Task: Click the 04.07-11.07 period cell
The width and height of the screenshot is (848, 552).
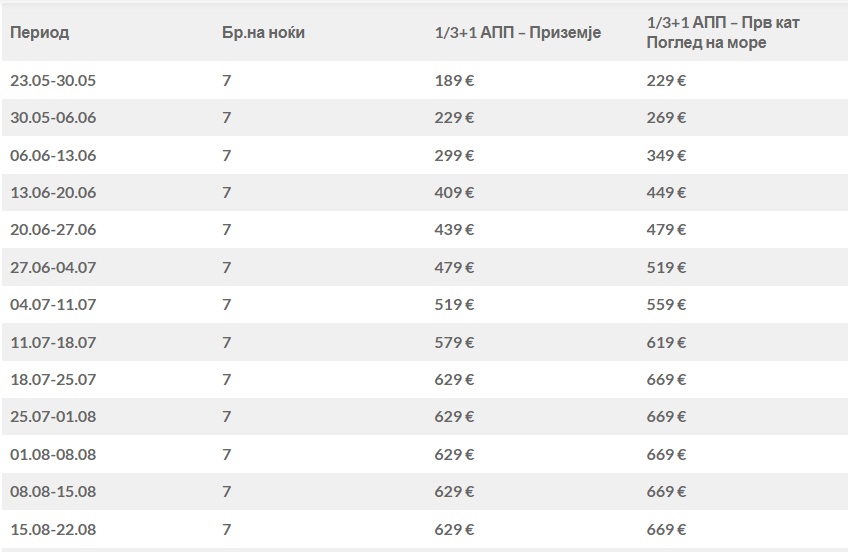Action: click(x=53, y=304)
